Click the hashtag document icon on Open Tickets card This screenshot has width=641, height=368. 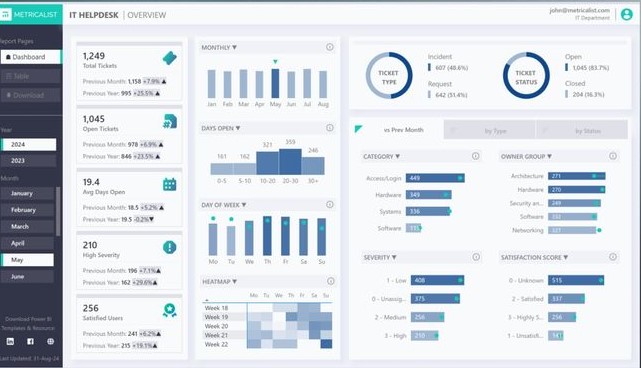pyautogui.click(x=170, y=121)
